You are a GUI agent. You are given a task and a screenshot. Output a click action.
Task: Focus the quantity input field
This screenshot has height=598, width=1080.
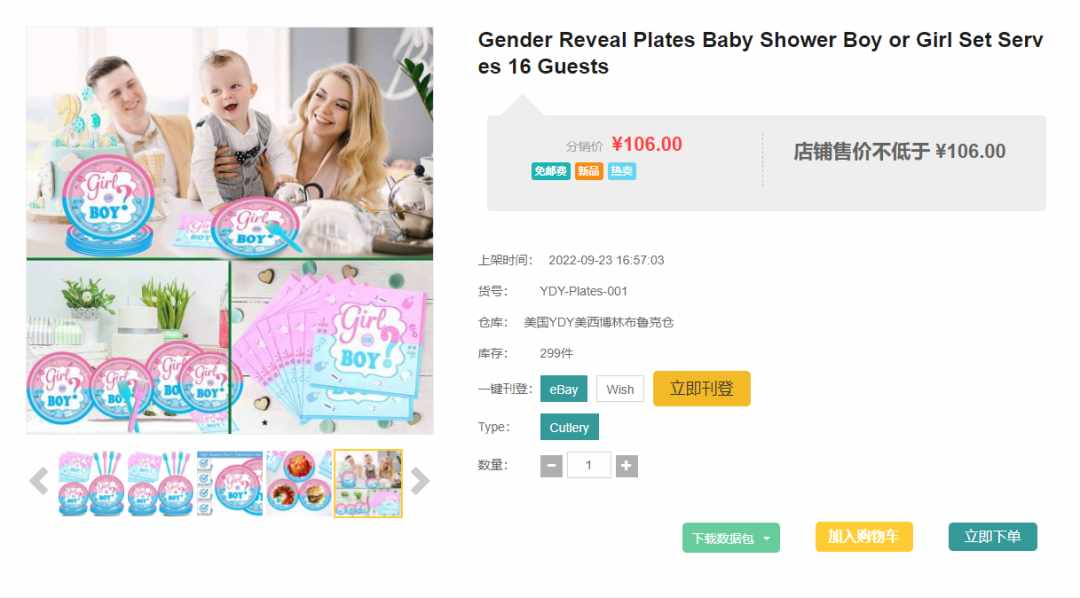point(588,465)
